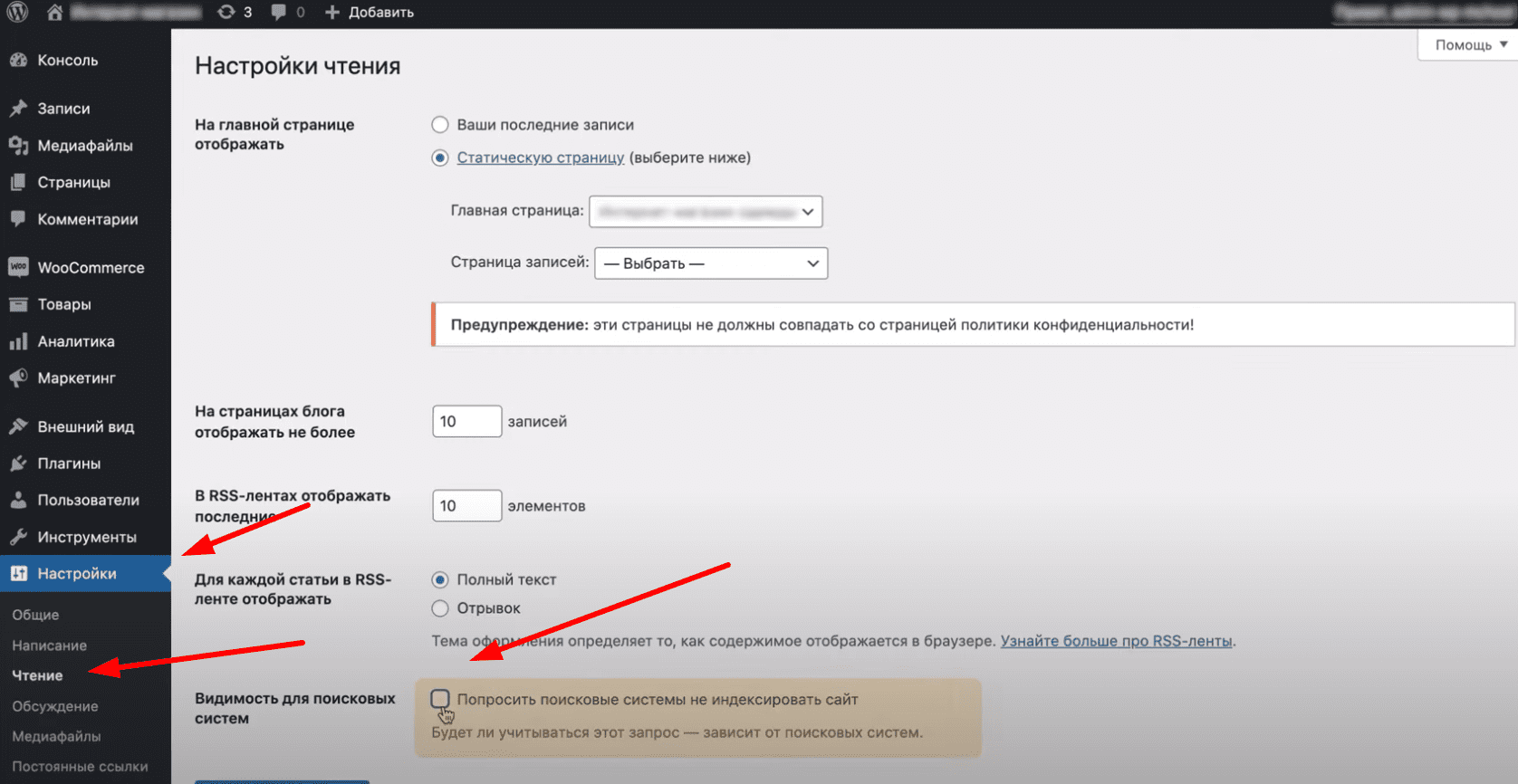Viewport: 1518px width, 784px height.
Task: Open WooCommerce from the sidebar icon
Action: click(x=18, y=267)
